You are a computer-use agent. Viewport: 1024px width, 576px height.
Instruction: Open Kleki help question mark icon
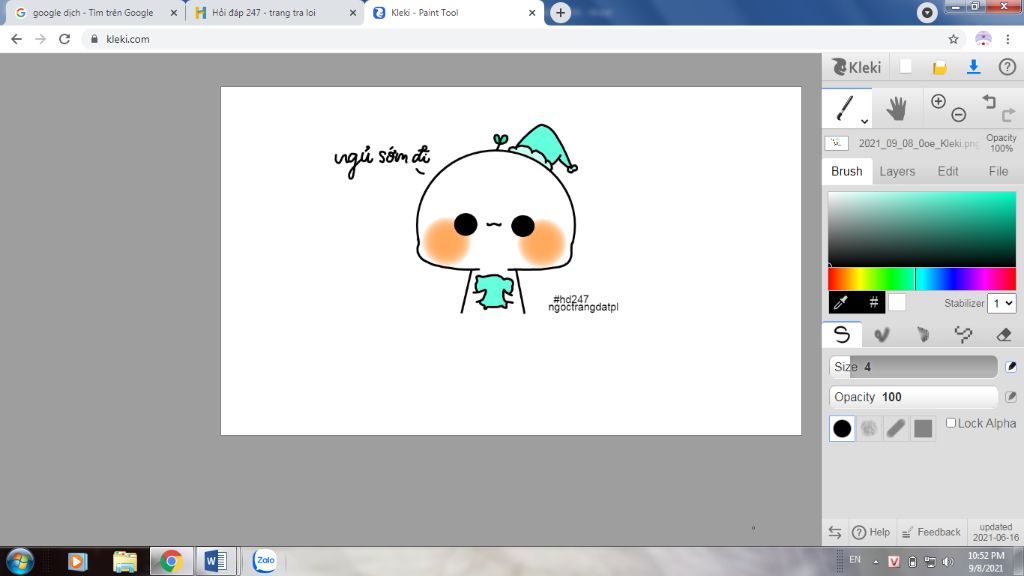[x=1007, y=67]
